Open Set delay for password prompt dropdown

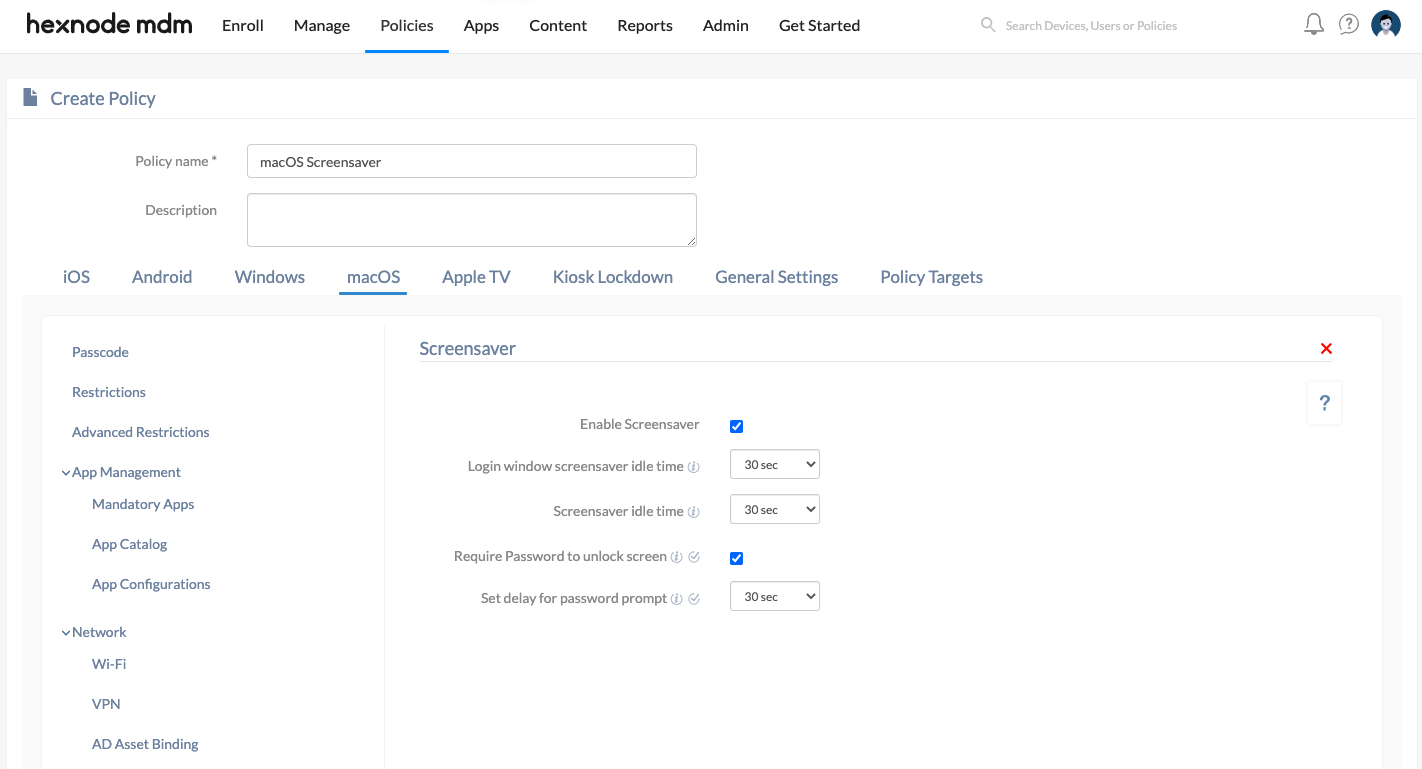(x=775, y=596)
